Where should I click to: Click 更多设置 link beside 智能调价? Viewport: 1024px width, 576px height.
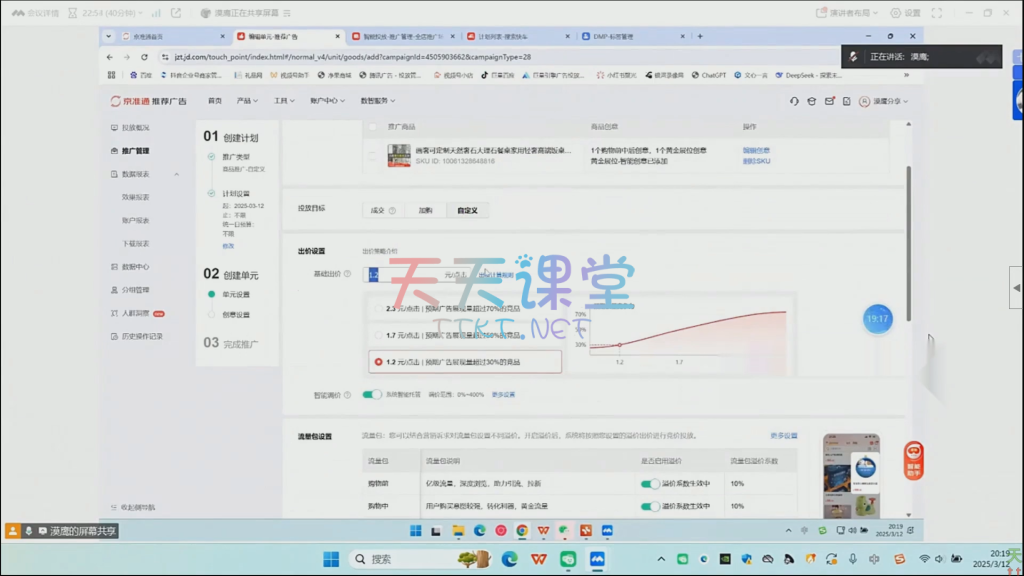point(503,395)
